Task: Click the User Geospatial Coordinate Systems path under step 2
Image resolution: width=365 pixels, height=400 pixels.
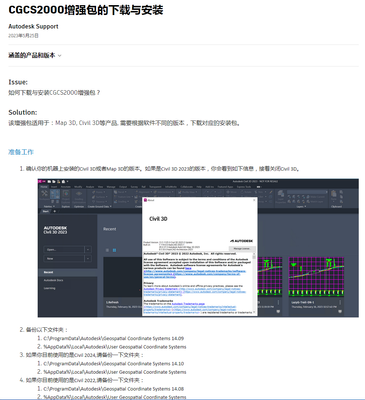Action: click(115, 347)
